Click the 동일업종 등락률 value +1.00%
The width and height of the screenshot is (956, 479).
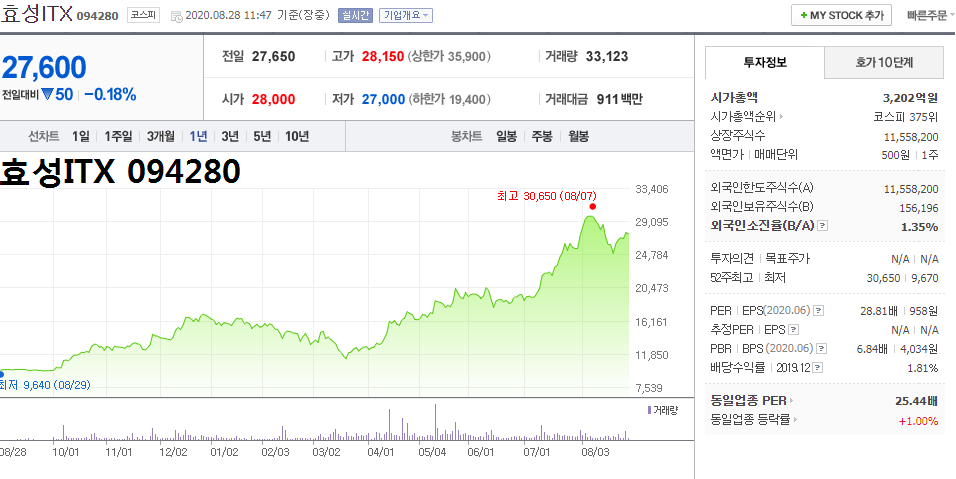[x=918, y=420]
